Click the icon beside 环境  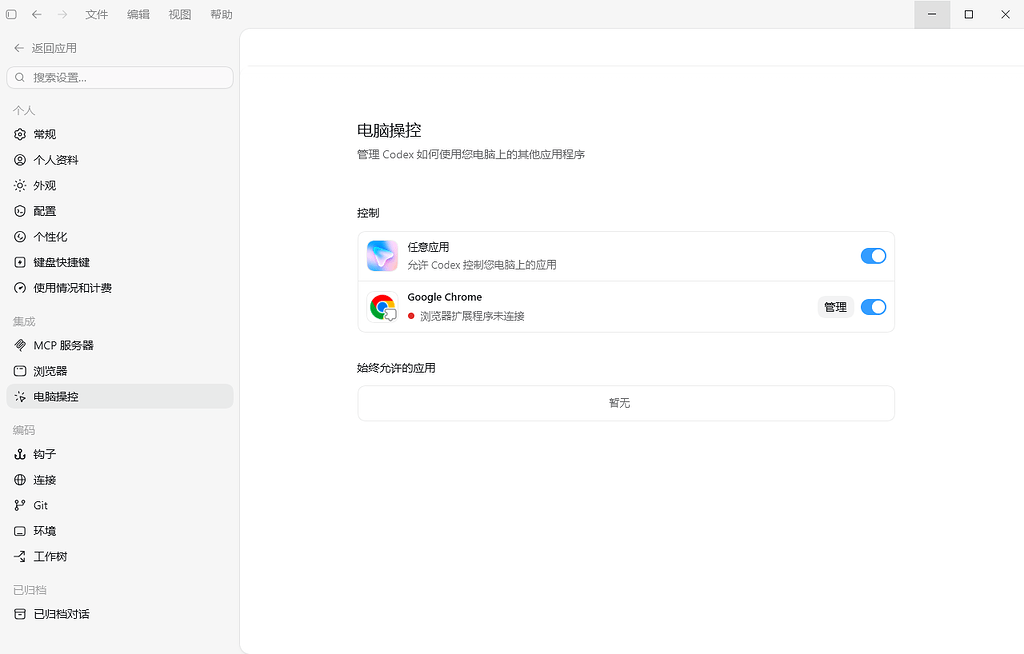(x=20, y=531)
